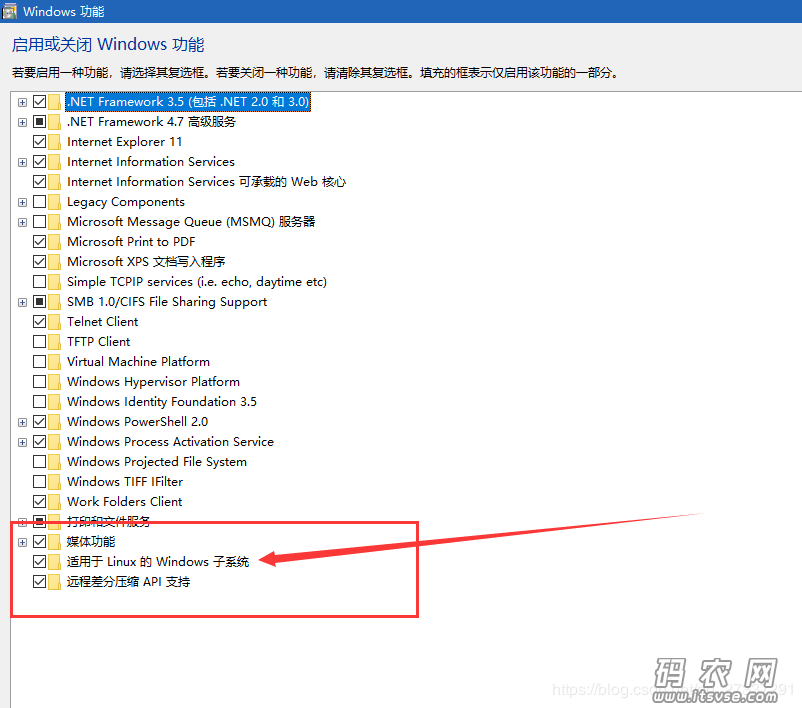Select 'Windows Projected File System' row text
The image size is (802, 708).
[x=157, y=461]
